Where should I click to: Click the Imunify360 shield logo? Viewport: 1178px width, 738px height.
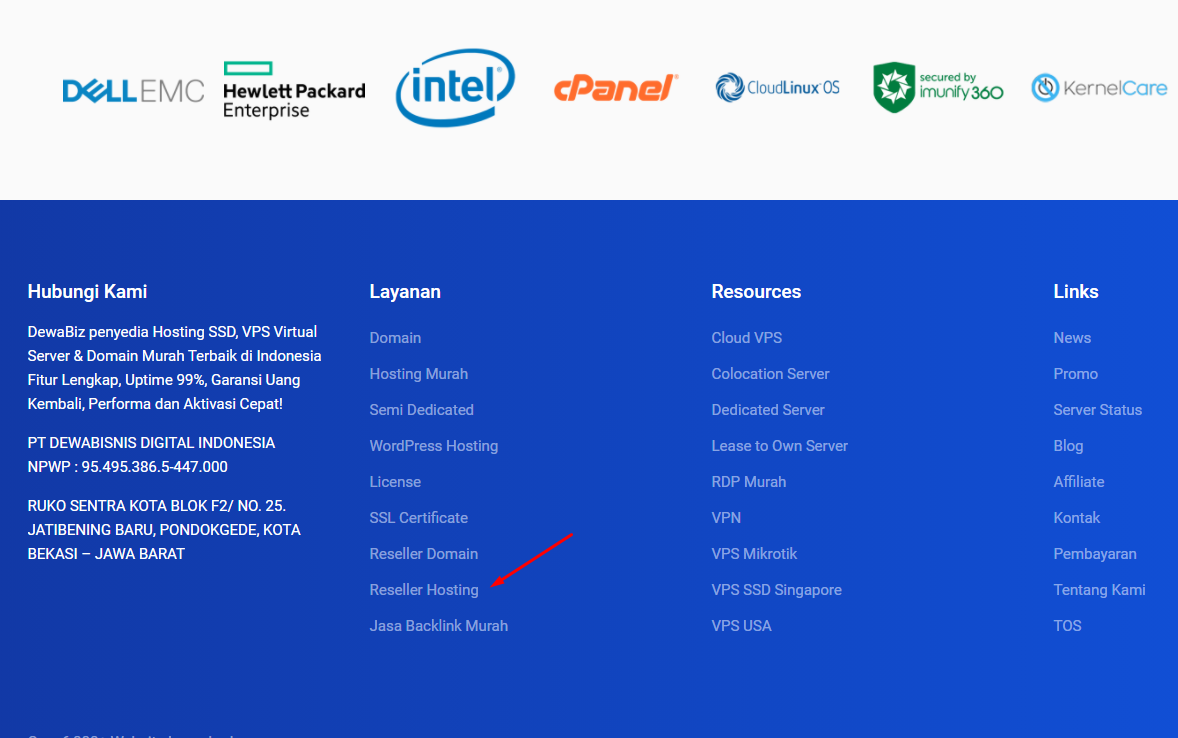point(937,88)
